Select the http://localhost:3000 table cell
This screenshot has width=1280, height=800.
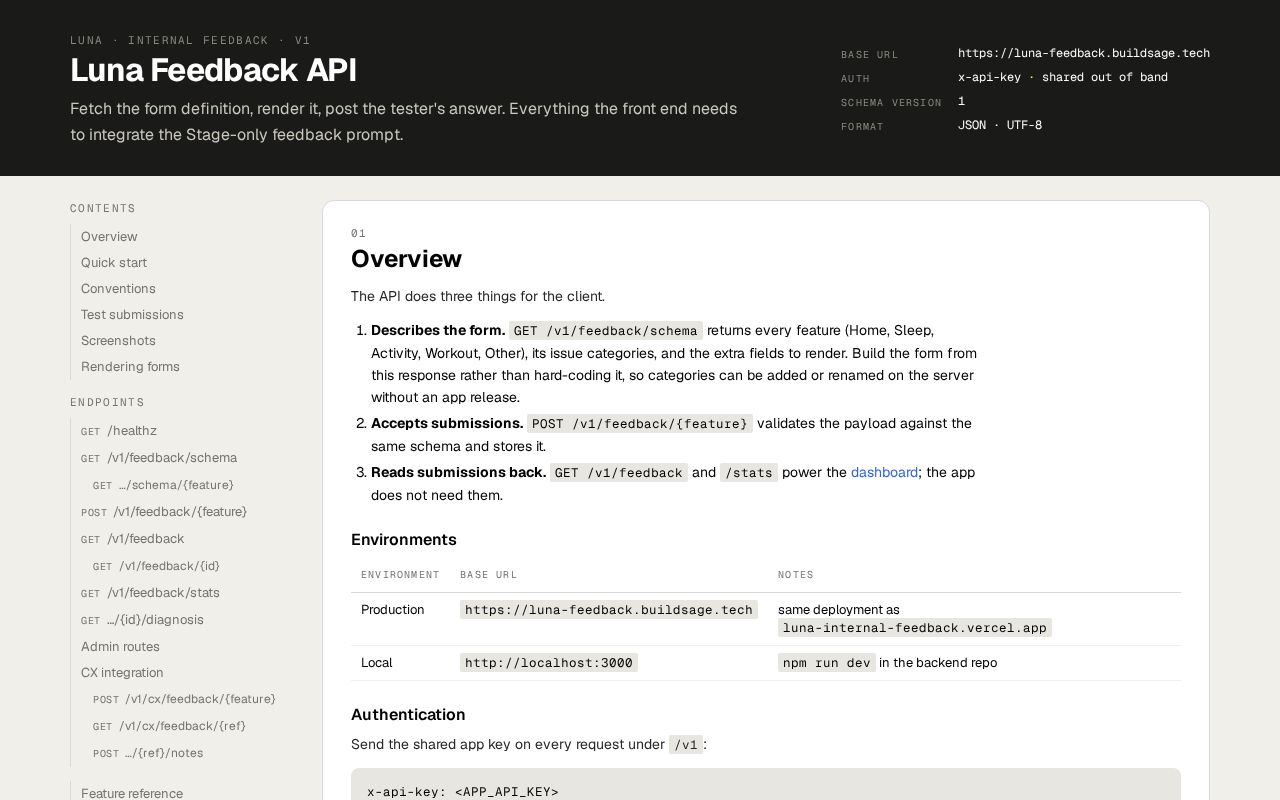pyautogui.click(x=549, y=663)
